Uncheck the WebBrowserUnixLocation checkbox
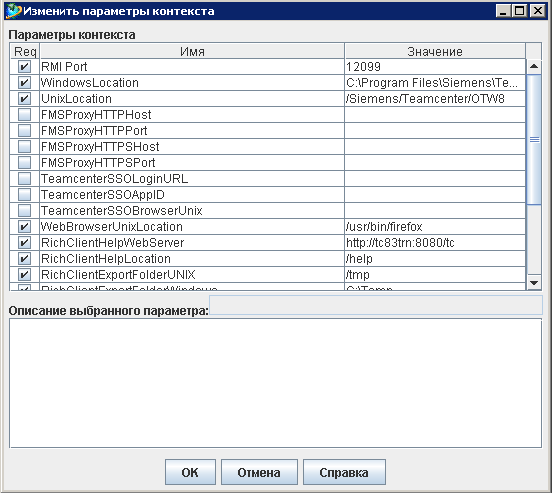This screenshot has height=493, width=552. (24, 226)
